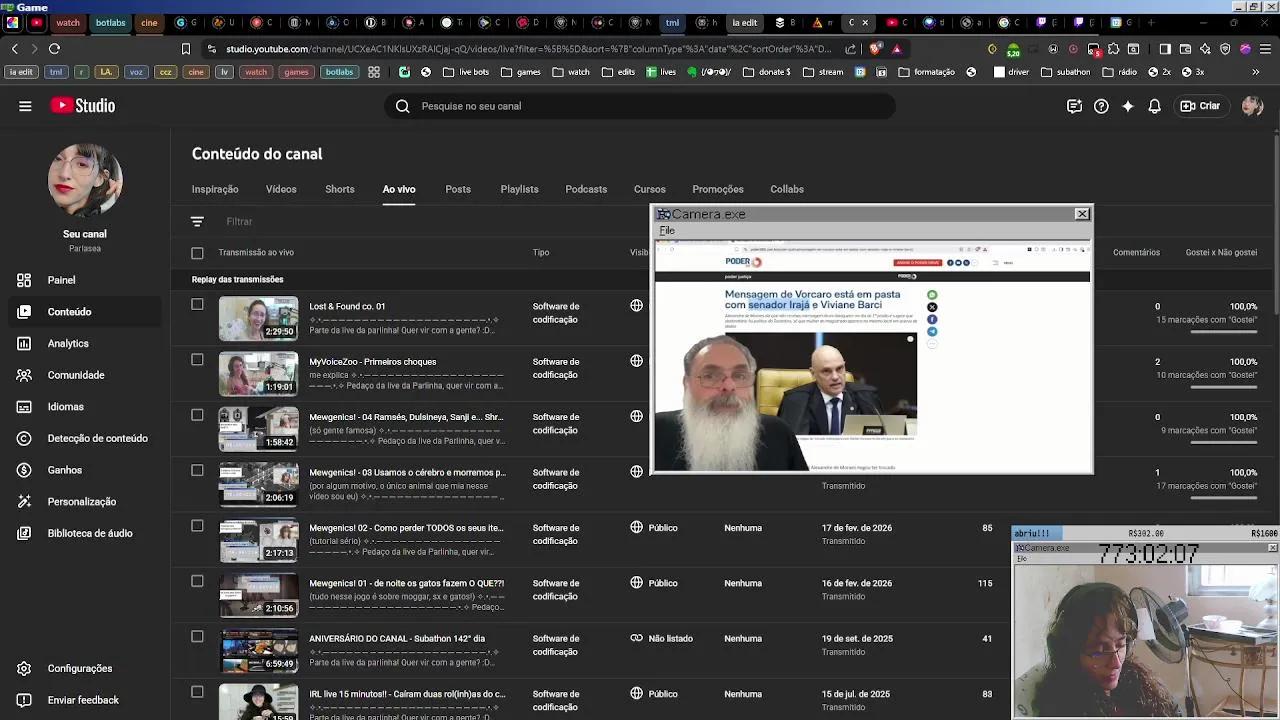Open the channel account avatar menu

point(1252,106)
